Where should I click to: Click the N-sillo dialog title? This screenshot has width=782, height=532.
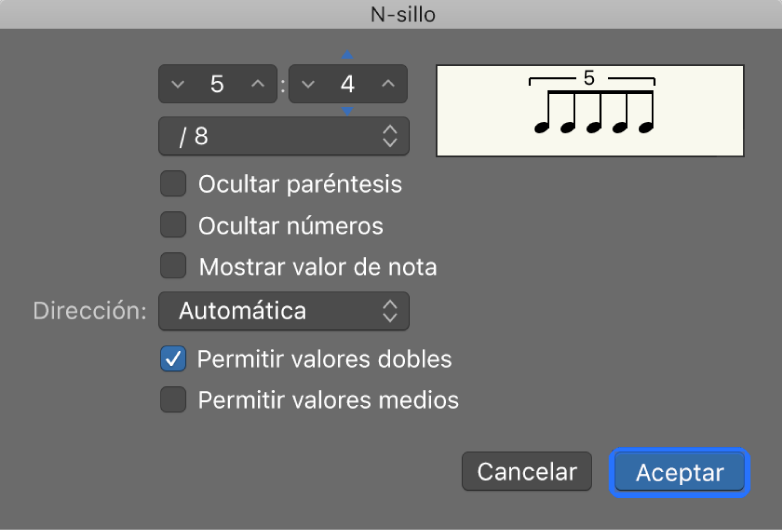pyautogui.click(x=391, y=14)
